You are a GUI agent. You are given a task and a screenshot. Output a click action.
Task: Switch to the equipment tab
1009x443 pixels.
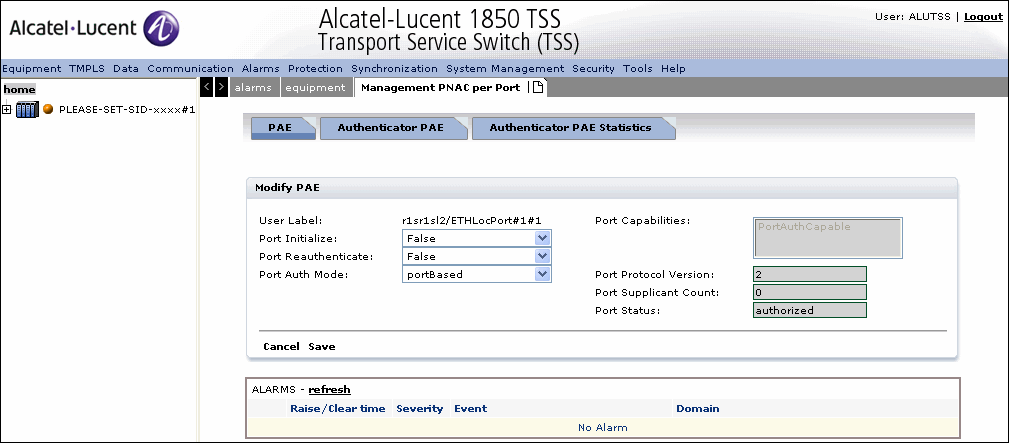click(315, 88)
